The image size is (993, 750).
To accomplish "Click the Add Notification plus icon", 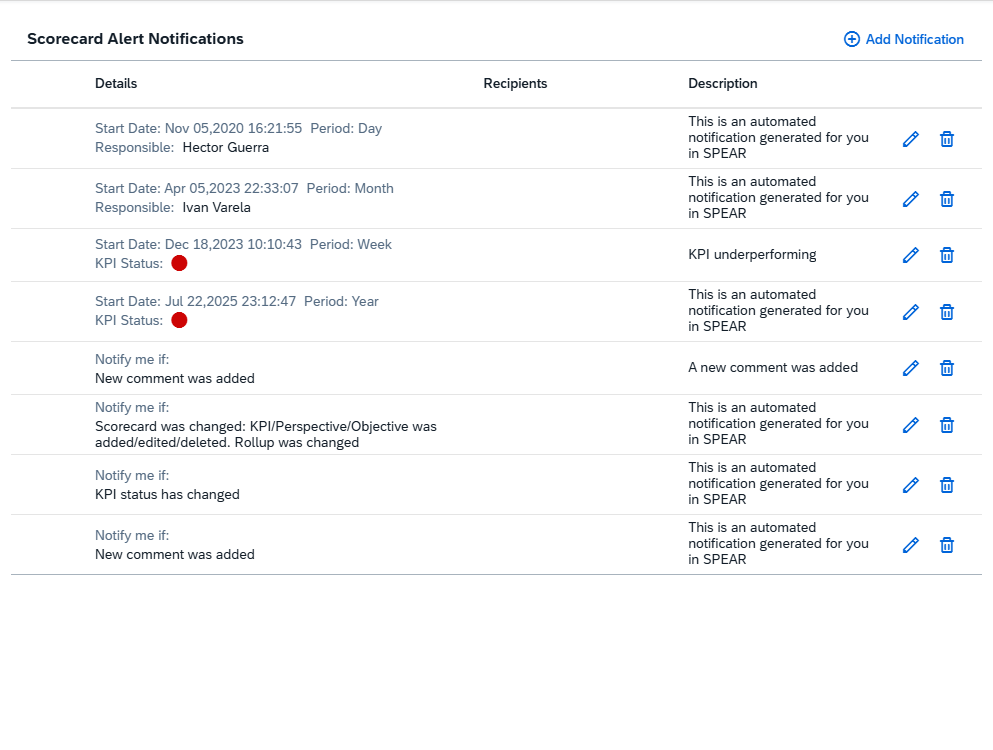I will pyautogui.click(x=851, y=39).
